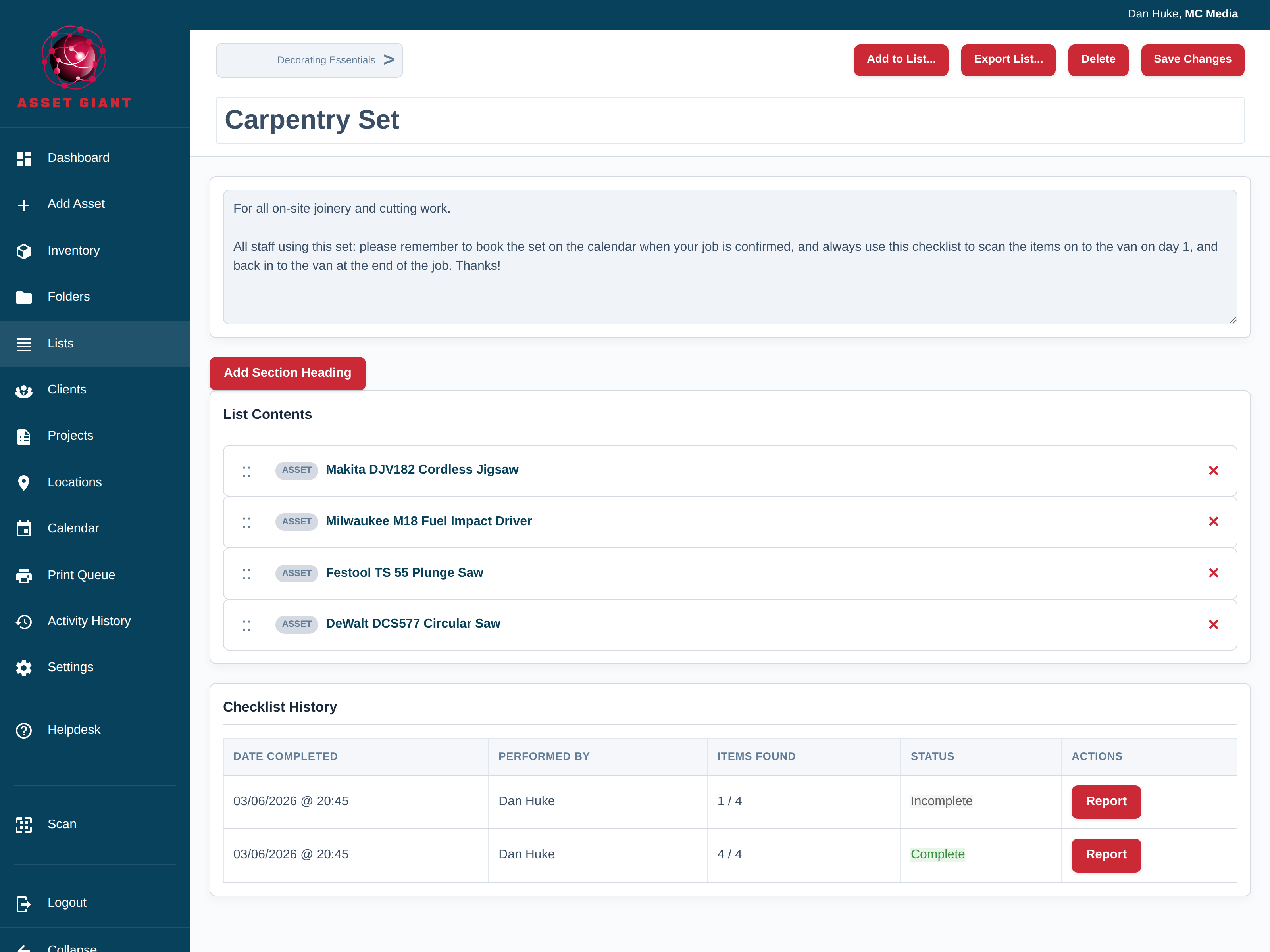
Task: Click the Incomplete status text
Action: point(942,802)
